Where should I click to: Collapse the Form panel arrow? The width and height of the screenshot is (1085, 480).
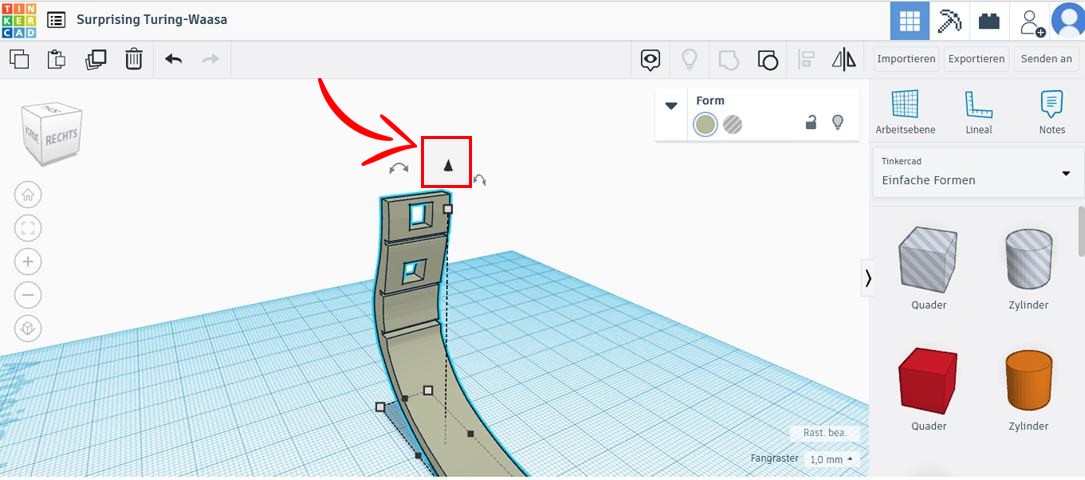click(x=672, y=105)
